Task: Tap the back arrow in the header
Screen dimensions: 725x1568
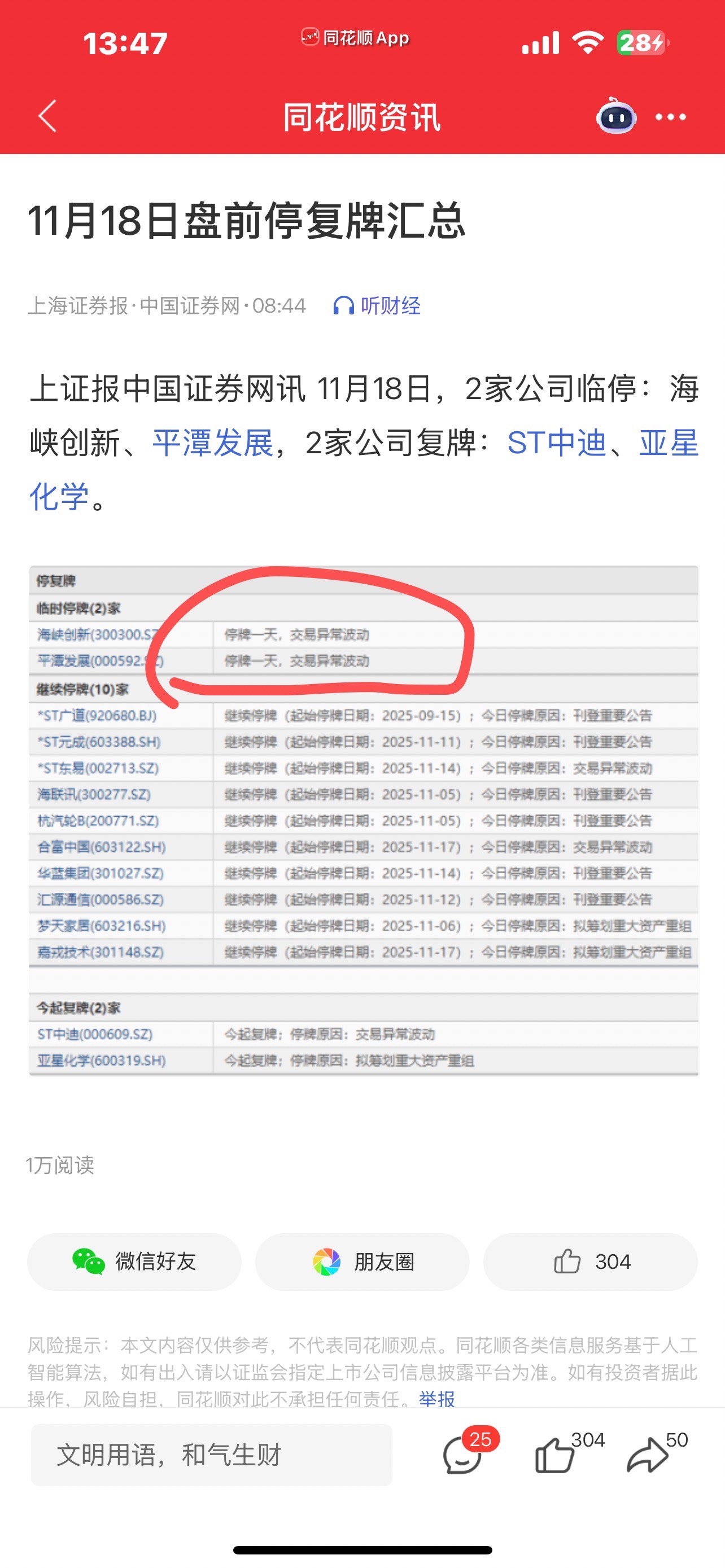Action: point(47,116)
